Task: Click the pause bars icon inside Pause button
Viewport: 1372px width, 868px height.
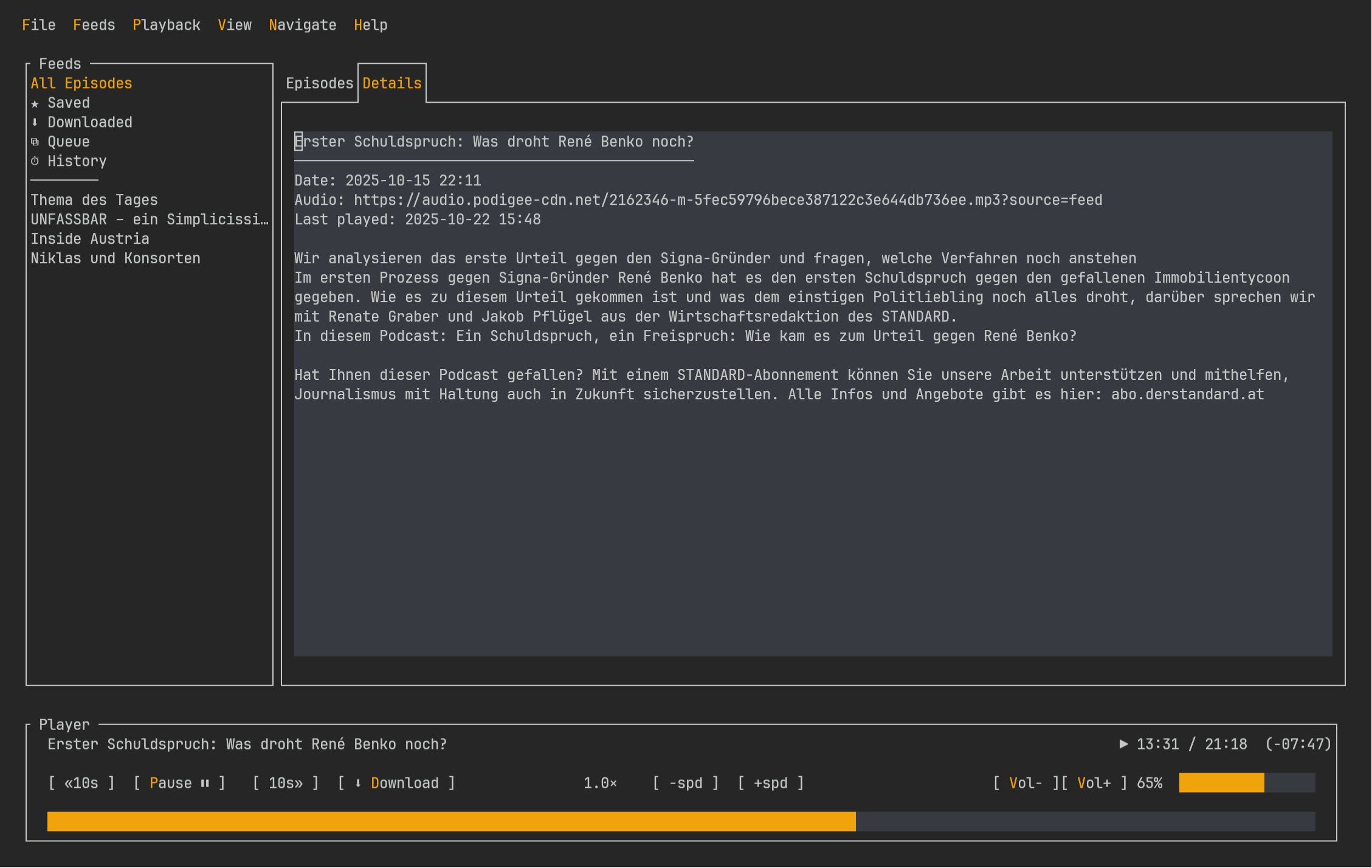Action: click(x=204, y=783)
